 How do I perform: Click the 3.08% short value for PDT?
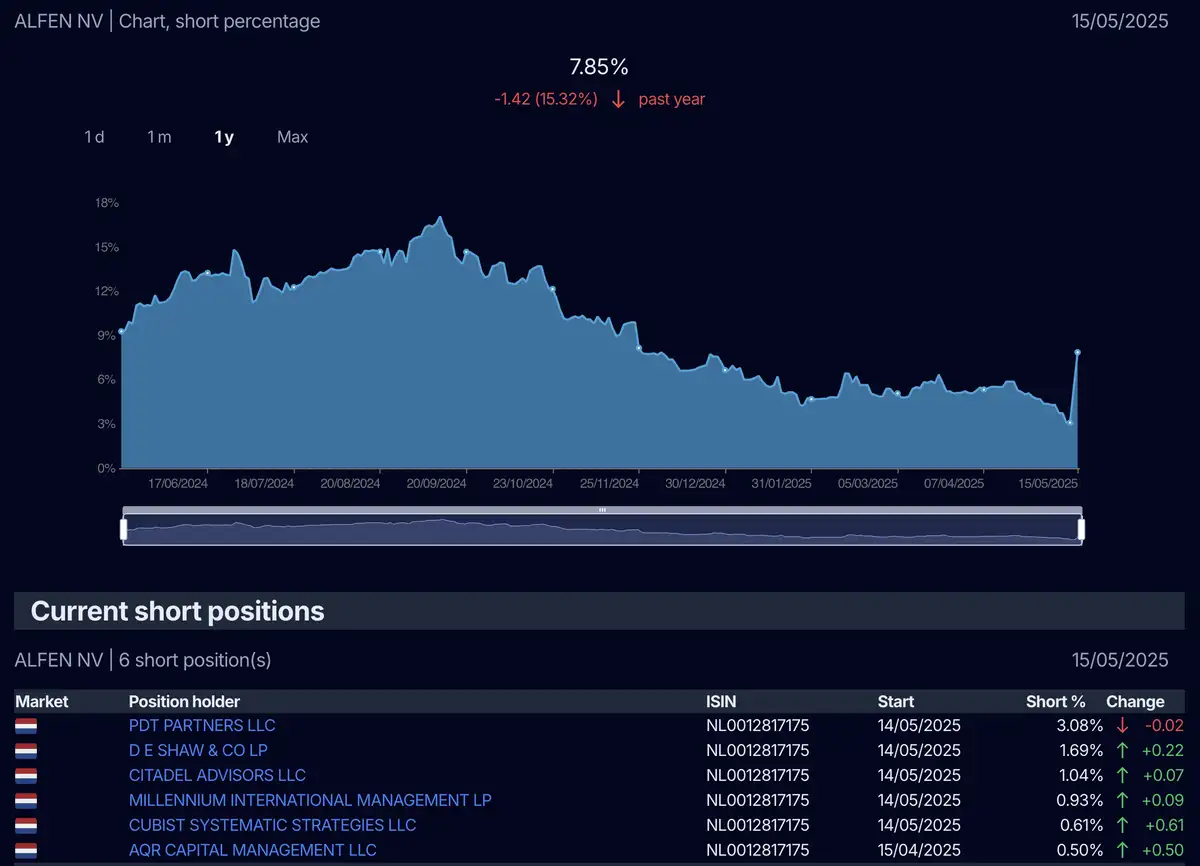1078,725
